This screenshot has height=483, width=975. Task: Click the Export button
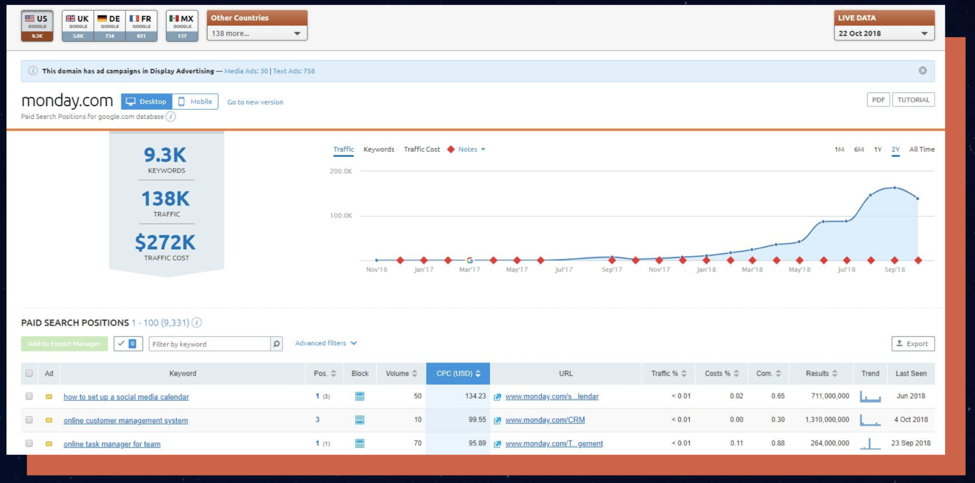coord(913,344)
